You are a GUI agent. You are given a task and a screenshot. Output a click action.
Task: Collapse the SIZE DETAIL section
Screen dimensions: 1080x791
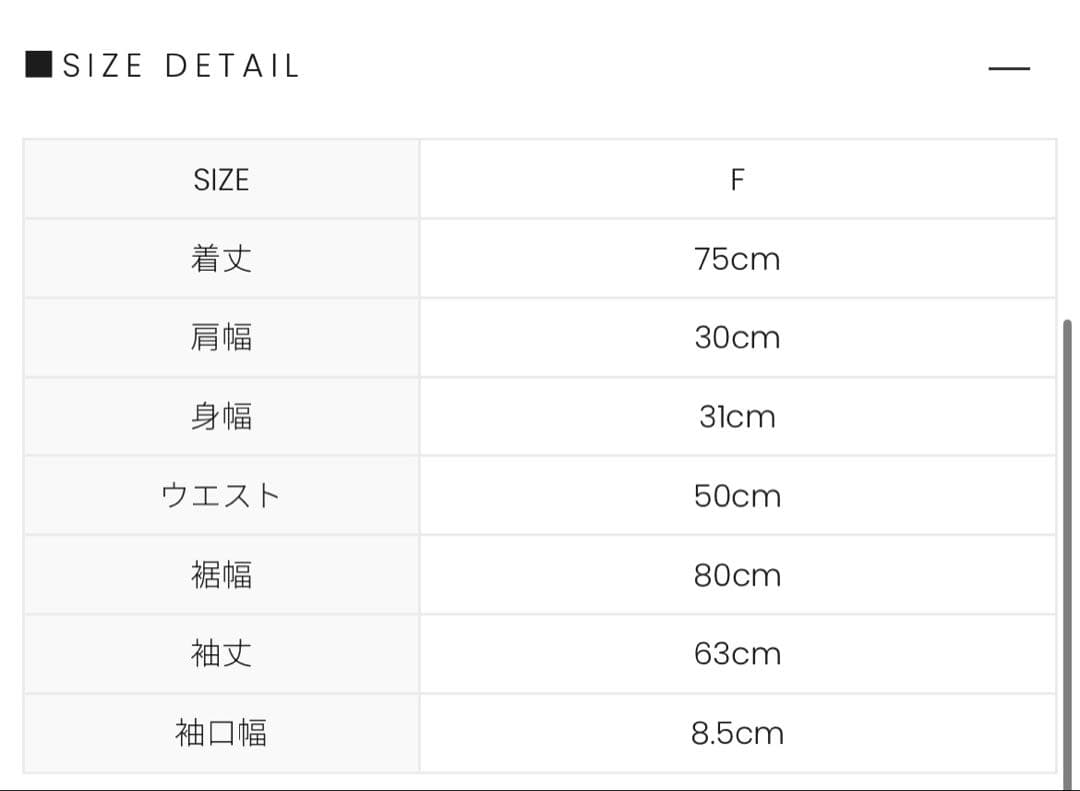[1008, 68]
